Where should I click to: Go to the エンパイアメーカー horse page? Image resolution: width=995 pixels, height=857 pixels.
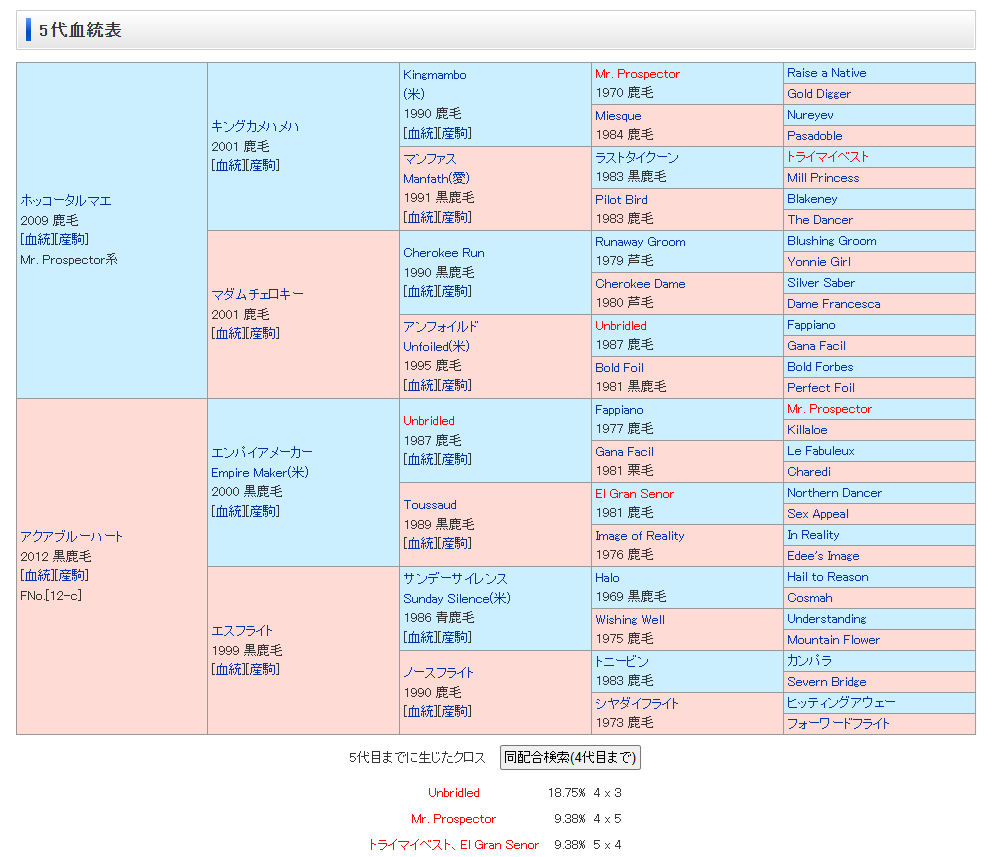[x=261, y=452]
